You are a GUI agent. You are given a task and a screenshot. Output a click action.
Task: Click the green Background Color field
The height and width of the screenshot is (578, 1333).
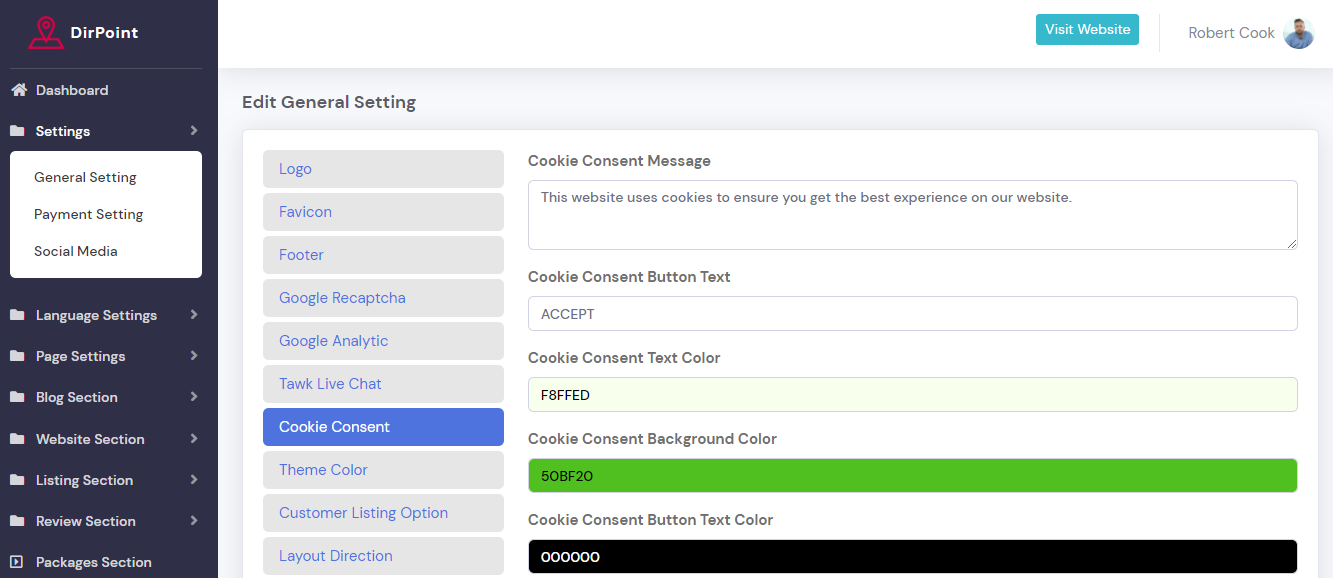[912, 476]
